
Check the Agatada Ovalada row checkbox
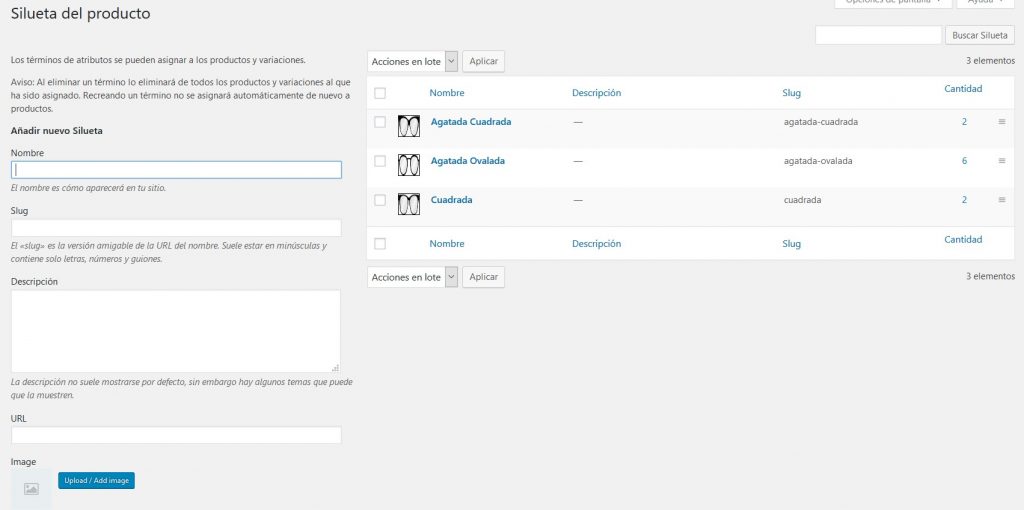tap(380, 161)
